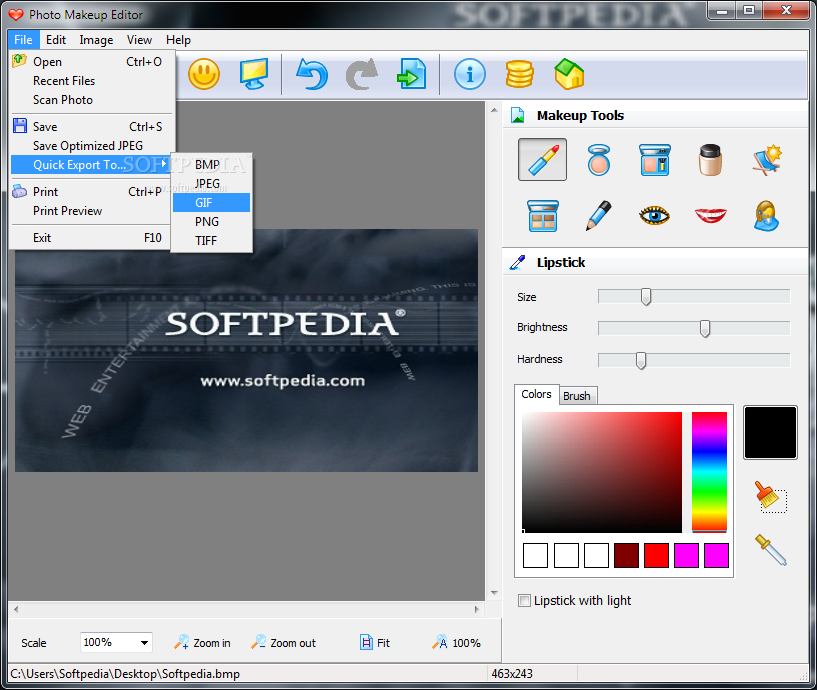Open the Scale percentage dropdown
The image size is (817, 690).
144,643
